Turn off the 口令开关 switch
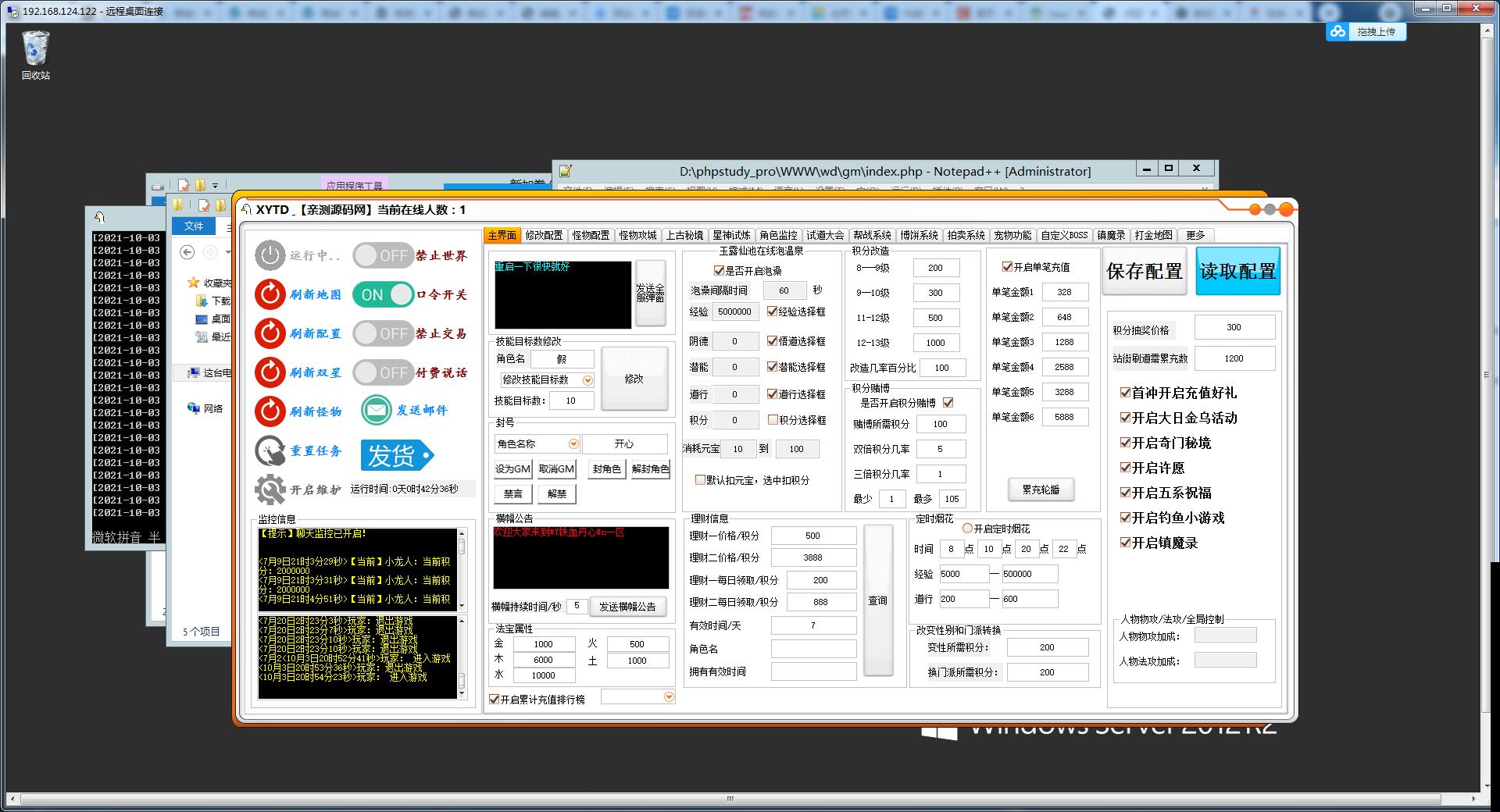This screenshot has width=1500, height=812. (x=382, y=295)
